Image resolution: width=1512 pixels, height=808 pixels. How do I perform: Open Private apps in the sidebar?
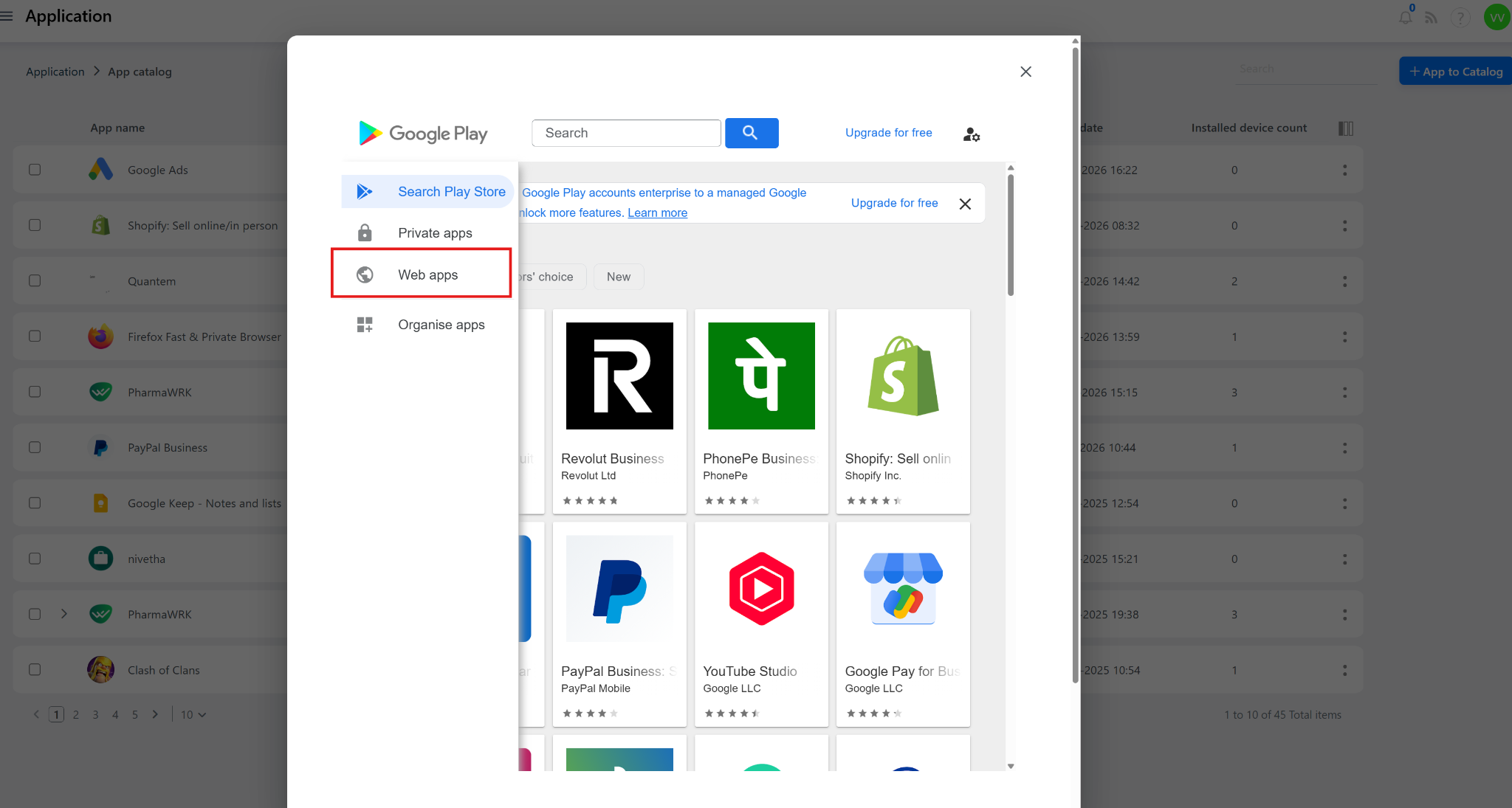point(434,233)
